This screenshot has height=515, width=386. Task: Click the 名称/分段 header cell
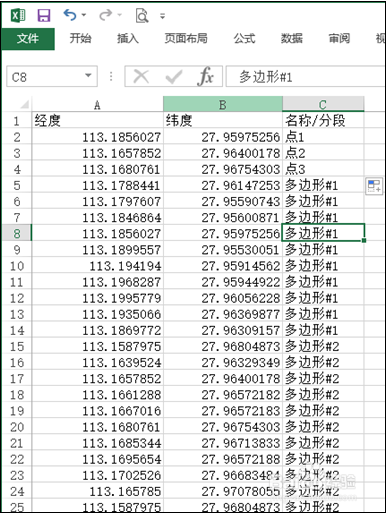323,120
